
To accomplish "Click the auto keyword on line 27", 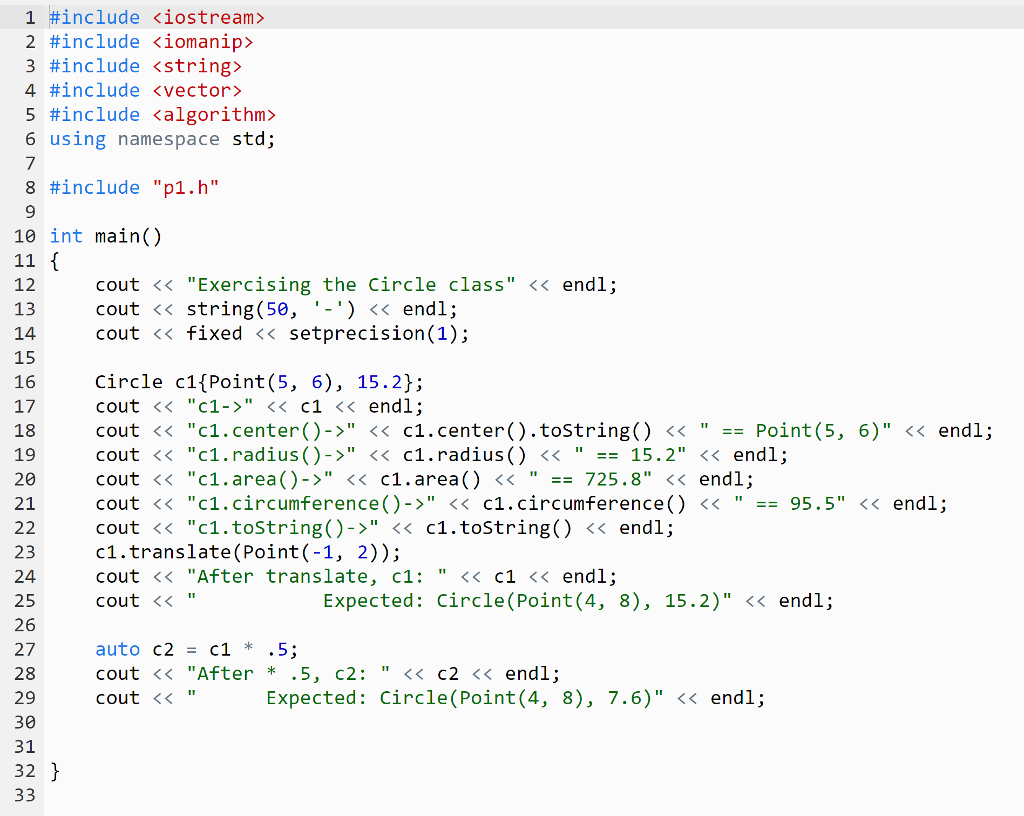I will (118, 649).
